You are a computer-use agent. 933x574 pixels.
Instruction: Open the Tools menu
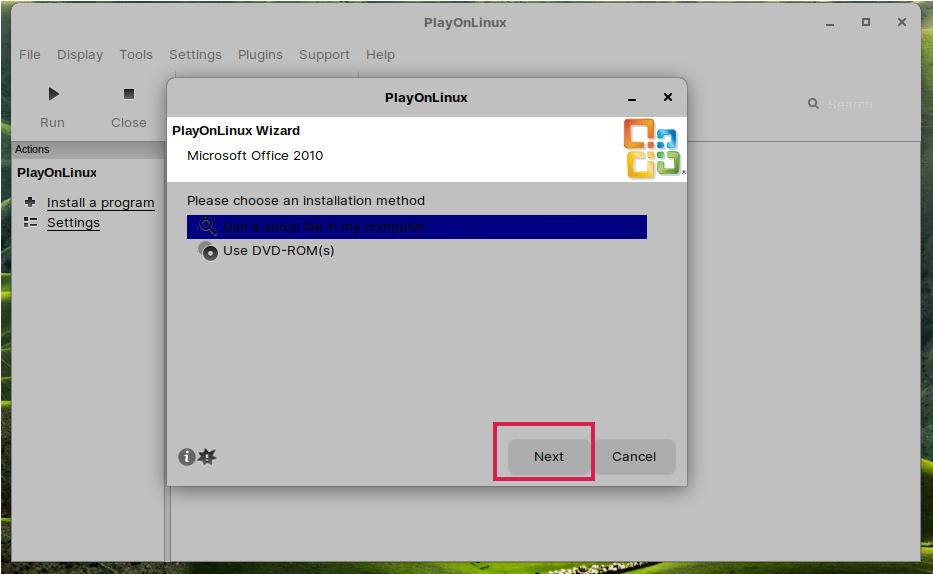(x=136, y=55)
